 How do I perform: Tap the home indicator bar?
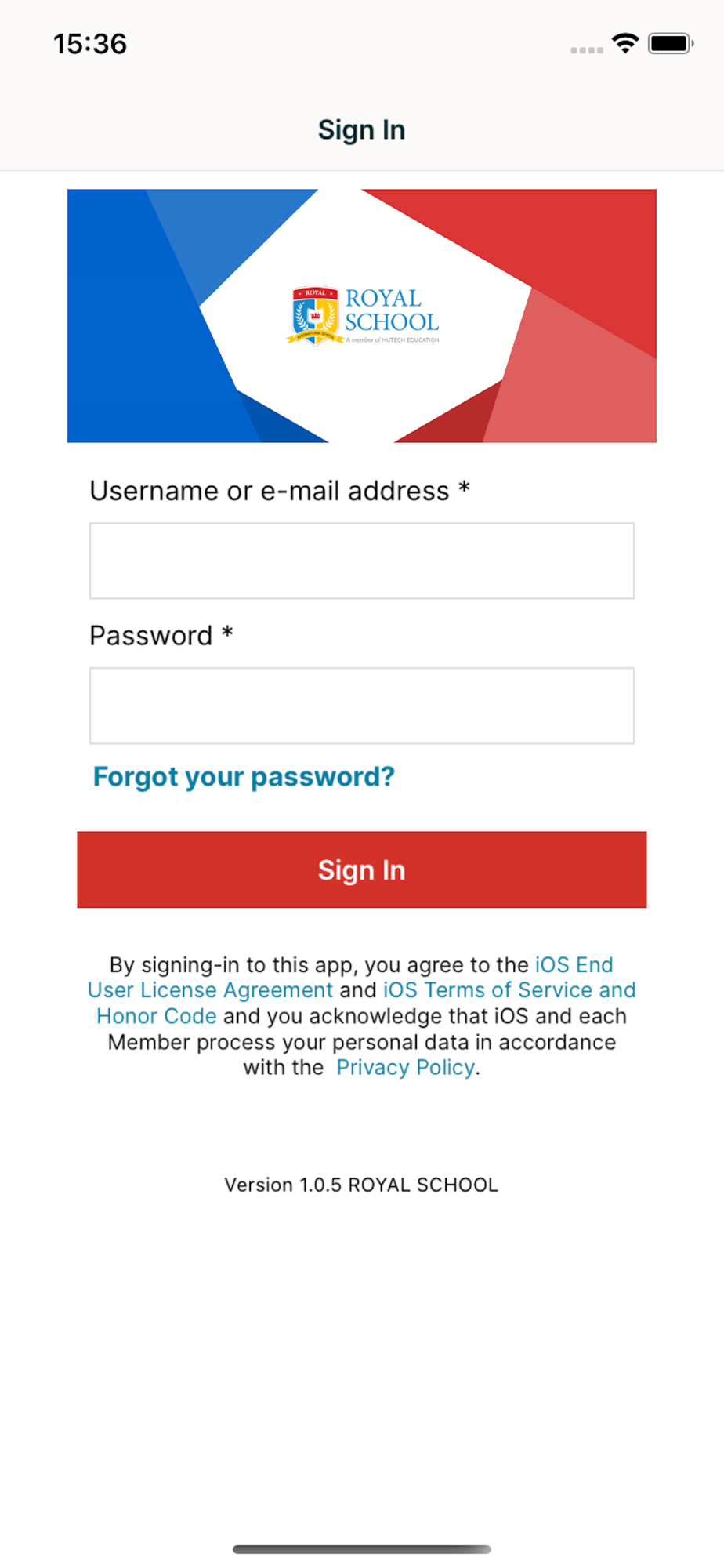[x=361, y=1549]
